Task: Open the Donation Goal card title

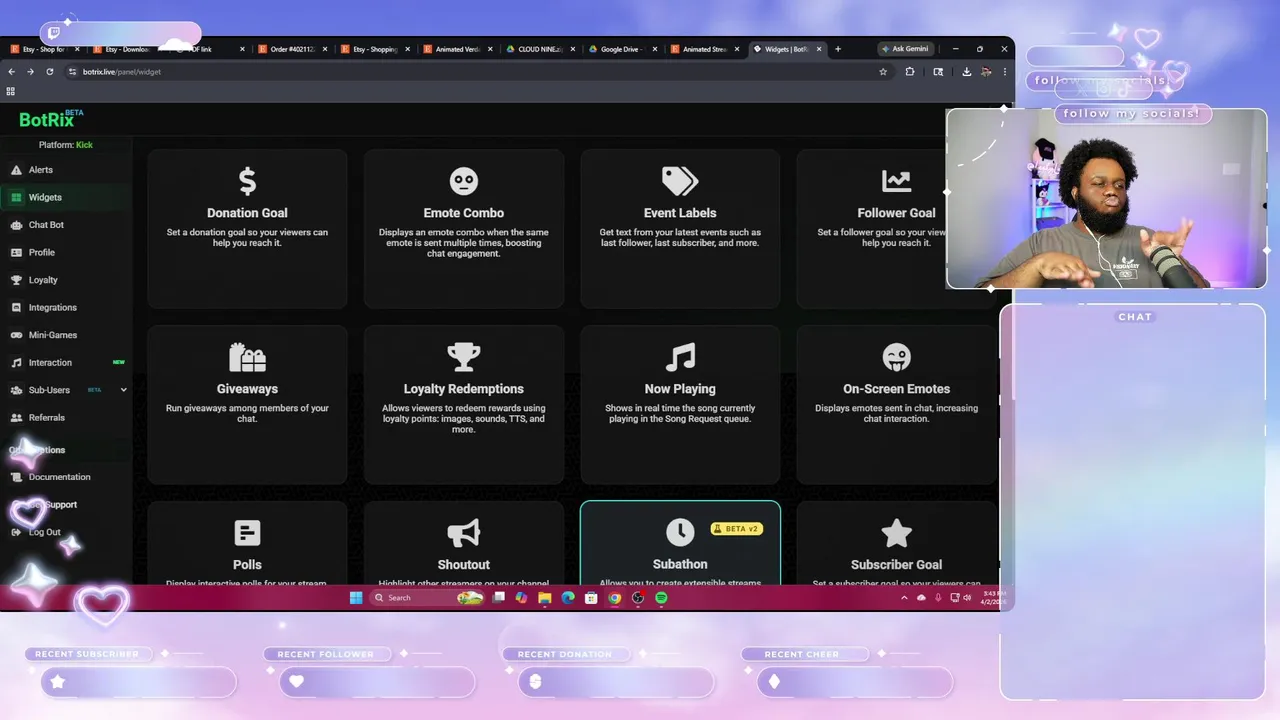Action: point(247,213)
